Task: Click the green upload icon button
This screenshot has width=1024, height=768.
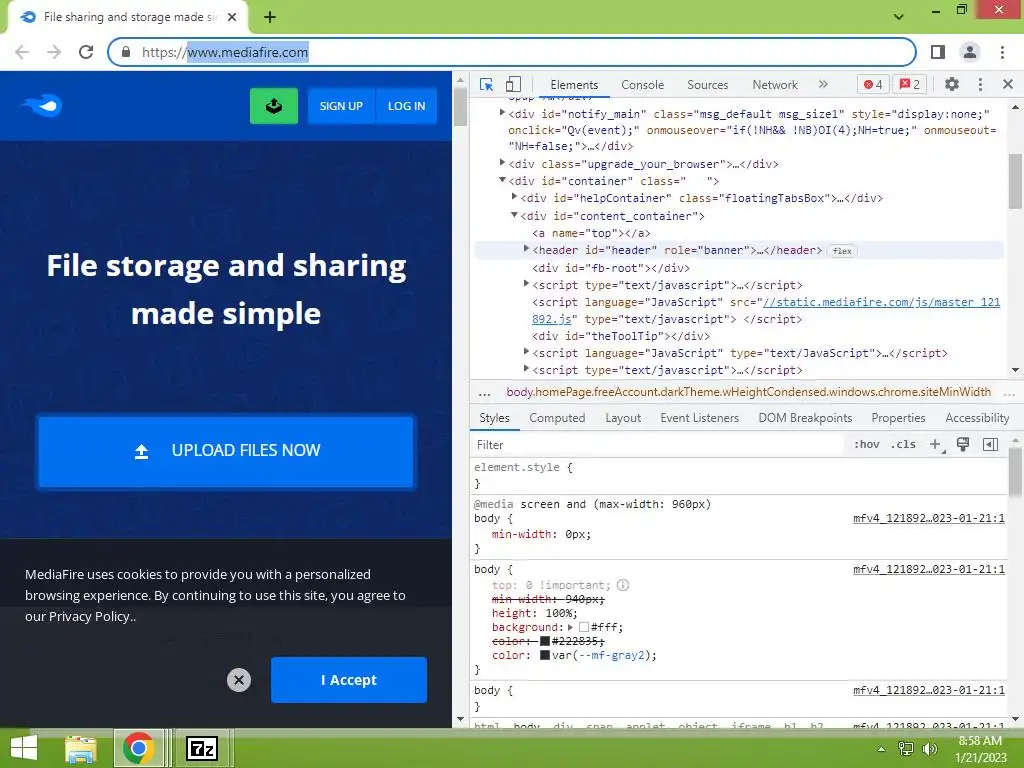Action: (x=274, y=106)
